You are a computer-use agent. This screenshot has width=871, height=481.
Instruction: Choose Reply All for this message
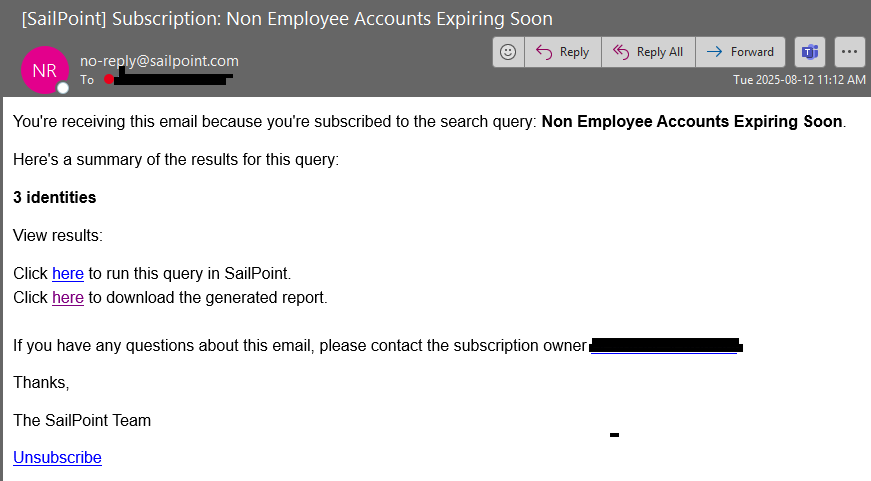point(648,52)
